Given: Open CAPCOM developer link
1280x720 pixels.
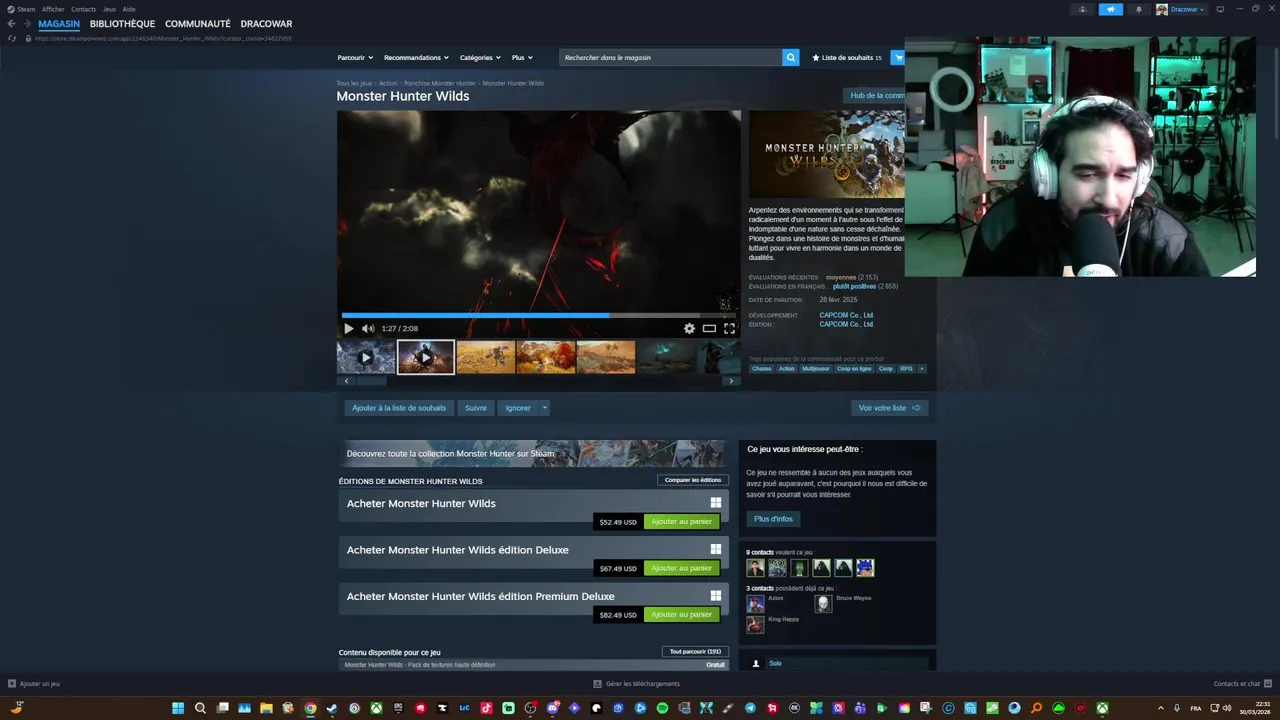Looking at the screenshot, I should tap(846, 315).
